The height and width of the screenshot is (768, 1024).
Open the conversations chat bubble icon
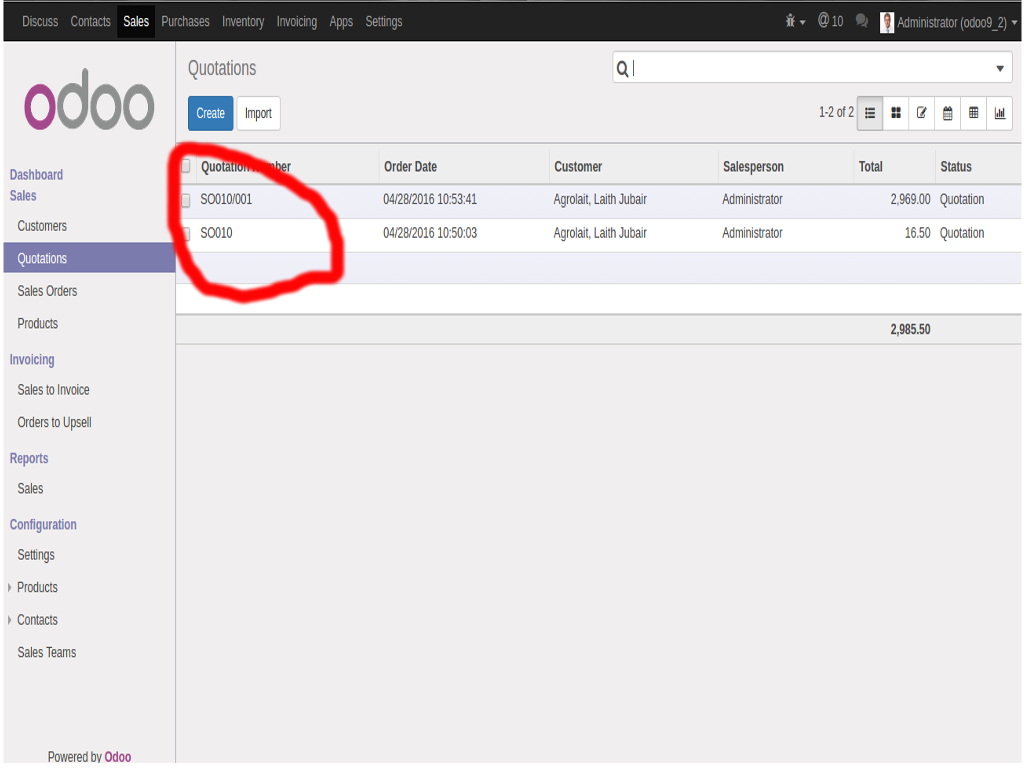point(861,22)
